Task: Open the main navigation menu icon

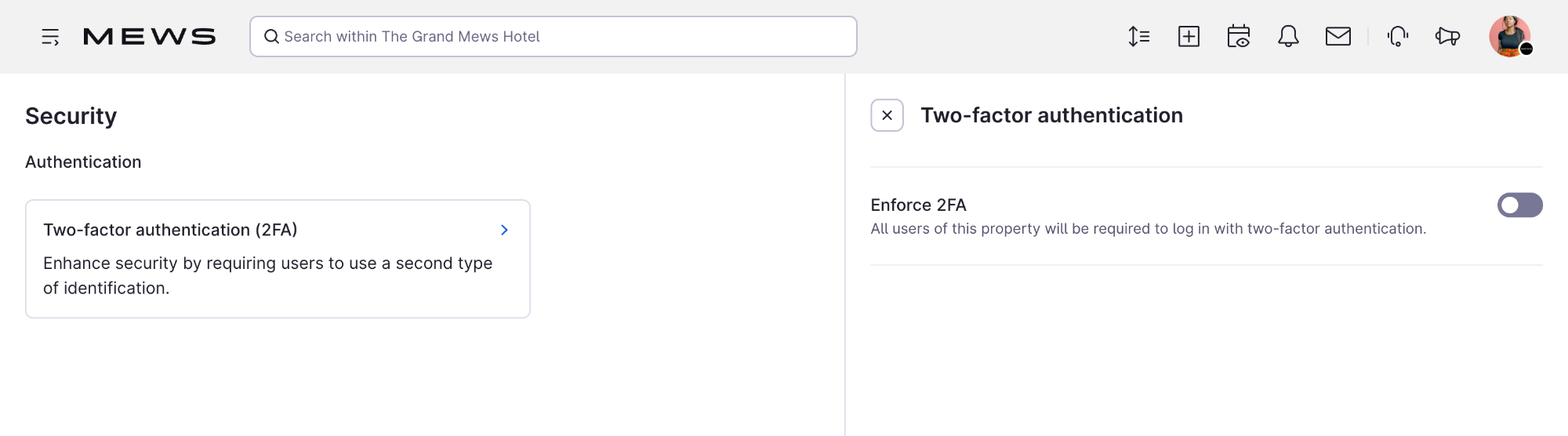Action: [50, 37]
